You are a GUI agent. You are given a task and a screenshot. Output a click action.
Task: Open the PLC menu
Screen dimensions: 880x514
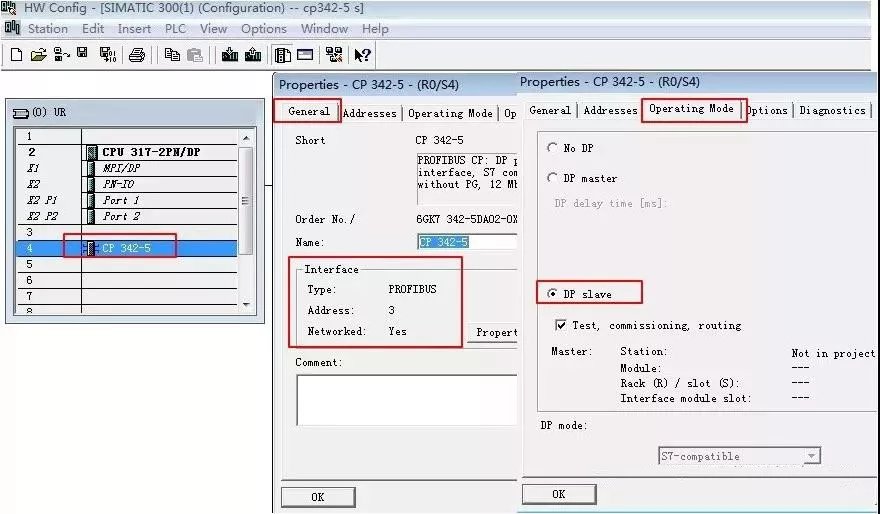(x=175, y=29)
